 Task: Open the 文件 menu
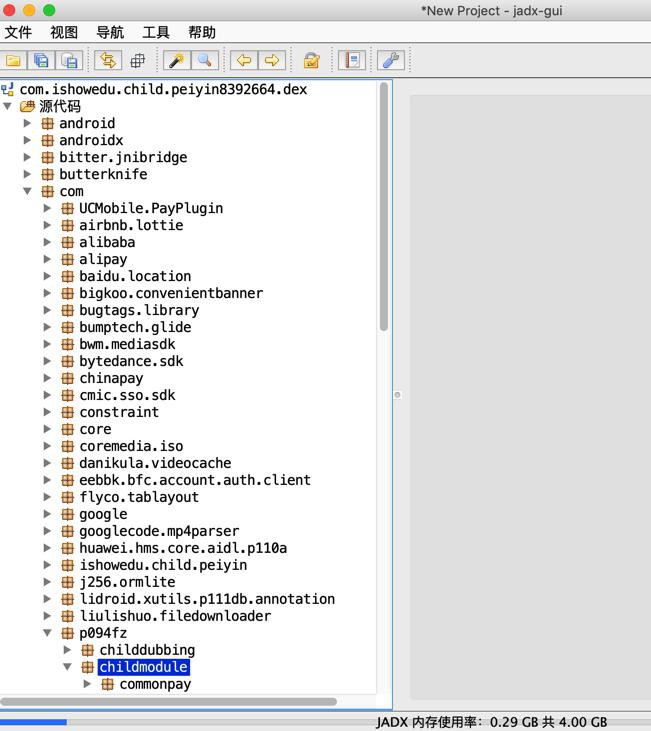(18, 32)
